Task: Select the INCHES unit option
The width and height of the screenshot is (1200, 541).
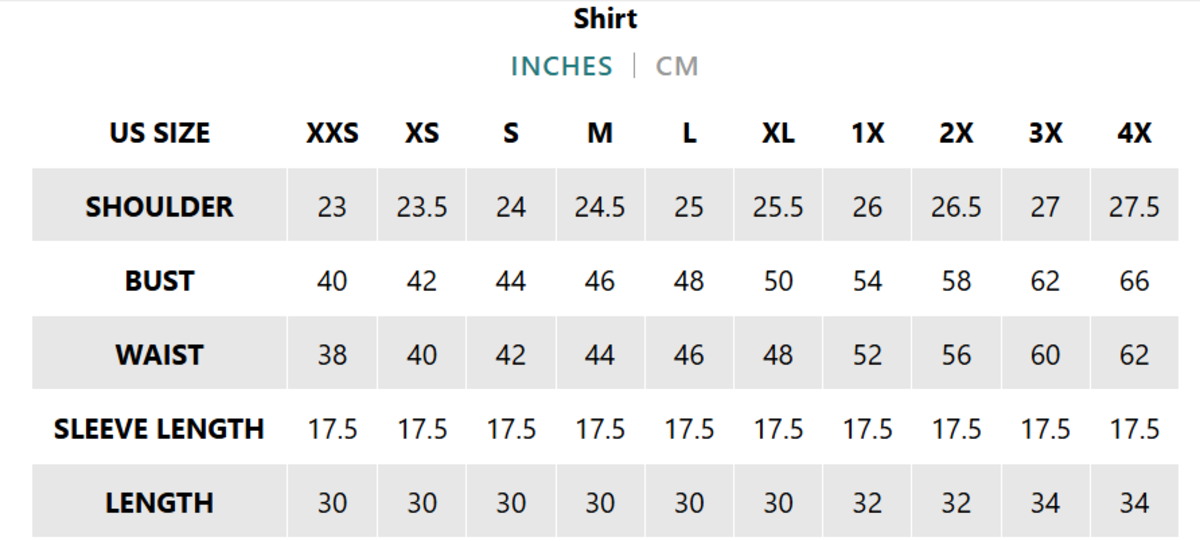Action: (561, 67)
